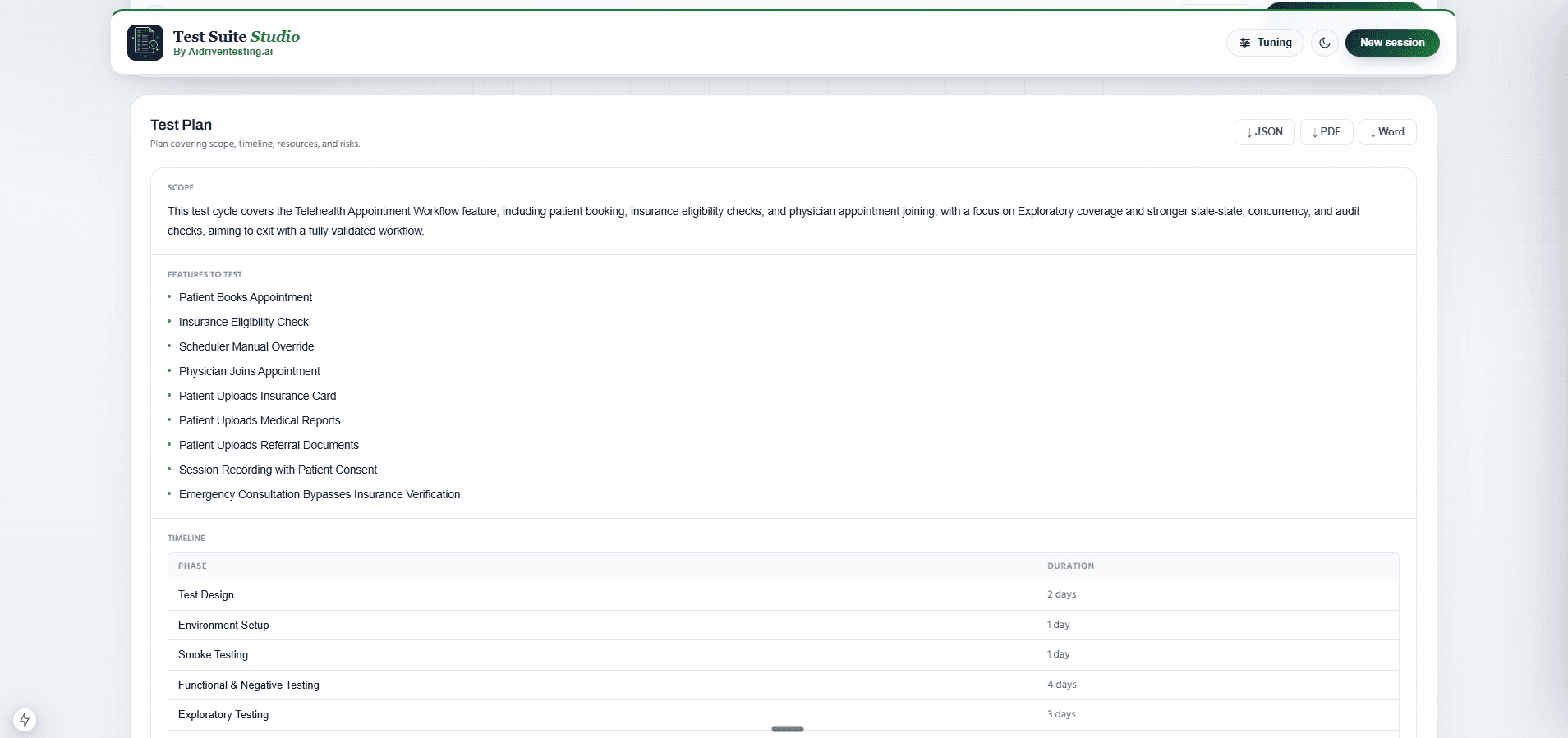Click Patient Uploads Insurance Card item
The width and height of the screenshot is (1568, 738).
tap(258, 396)
